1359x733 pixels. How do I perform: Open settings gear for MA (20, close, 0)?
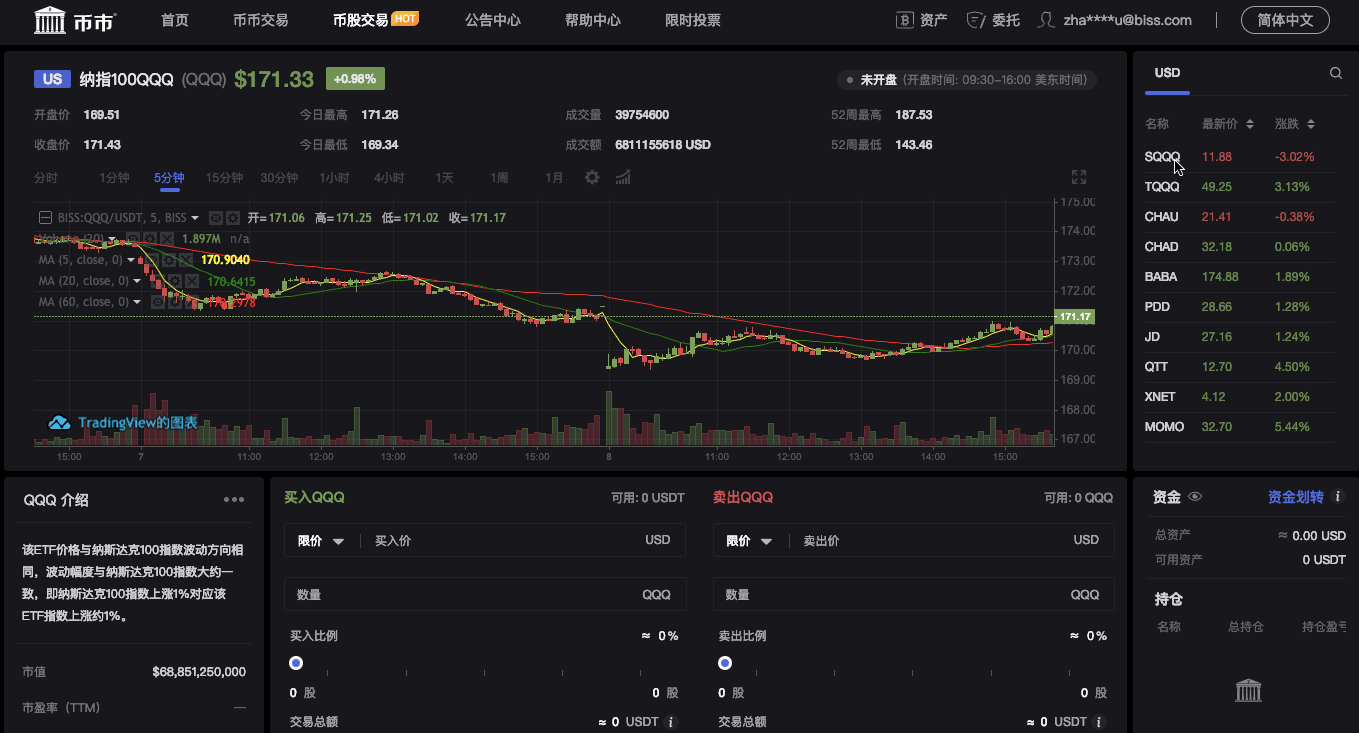pos(175,281)
